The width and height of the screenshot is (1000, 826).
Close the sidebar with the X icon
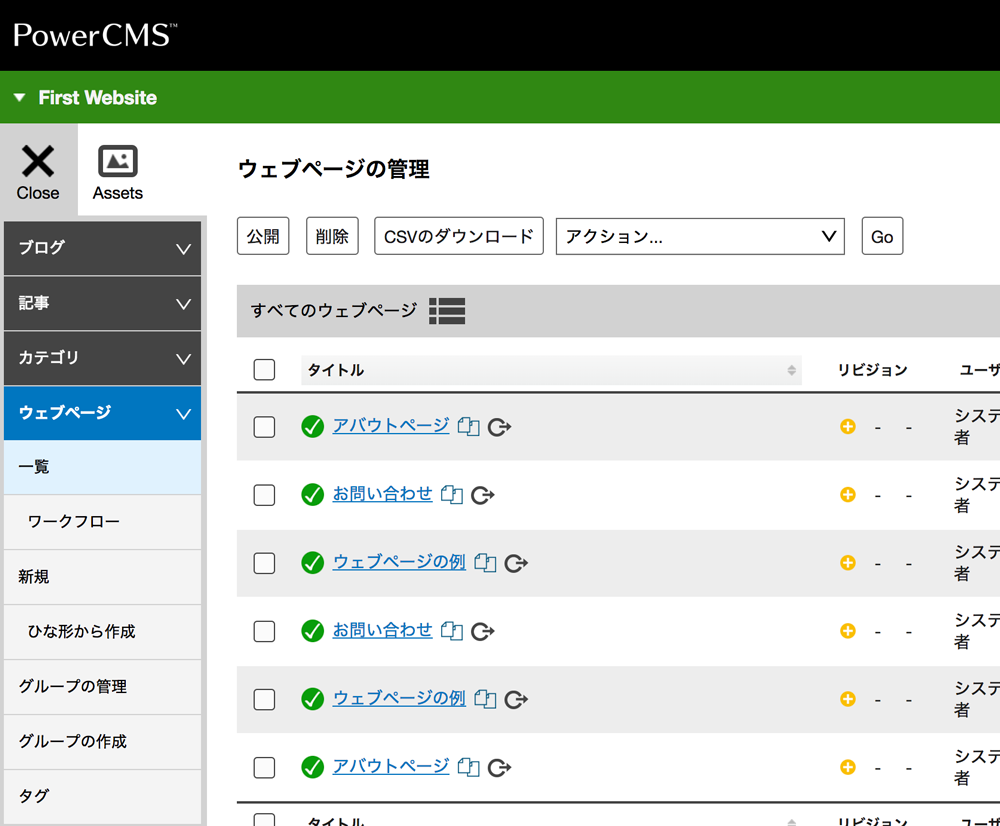(x=38, y=162)
